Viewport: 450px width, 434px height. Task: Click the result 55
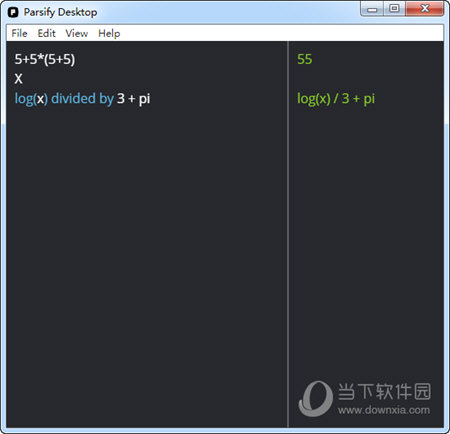point(304,59)
